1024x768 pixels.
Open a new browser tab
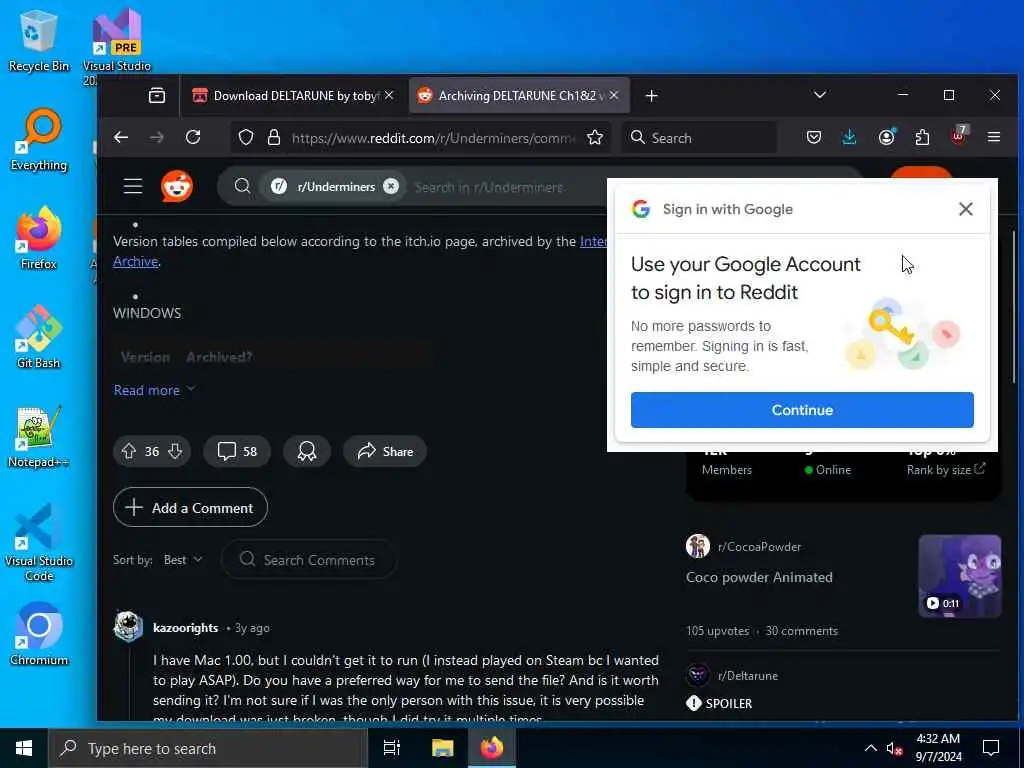pos(651,95)
